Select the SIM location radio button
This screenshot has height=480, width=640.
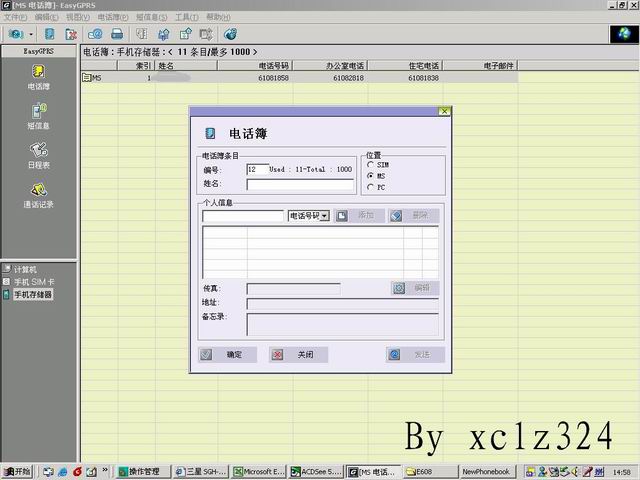point(370,164)
